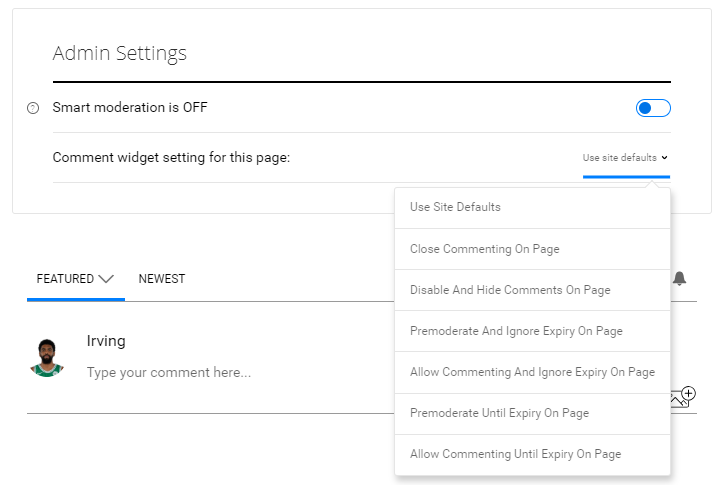This screenshot has width=718, height=485.
Task: Expand the Featured sort chevron
Action: click(106, 279)
